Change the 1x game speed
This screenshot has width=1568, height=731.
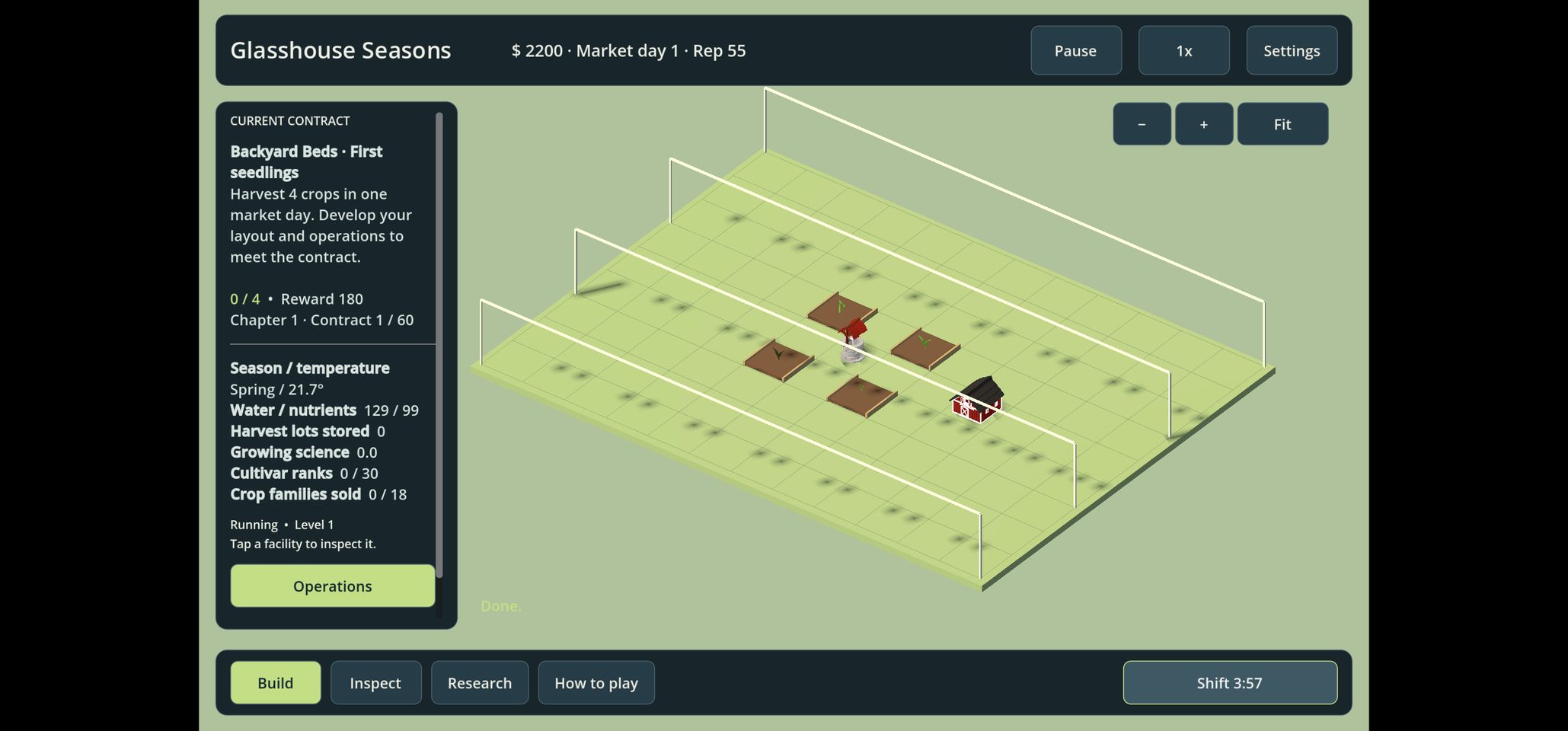(x=1183, y=50)
